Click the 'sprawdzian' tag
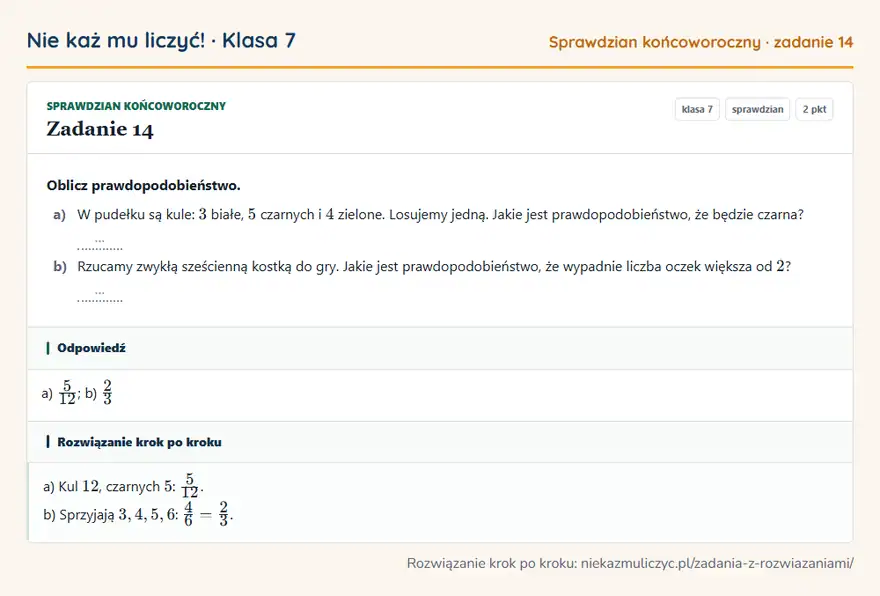Screen dimensions: 880x596 tap(757, 109)
